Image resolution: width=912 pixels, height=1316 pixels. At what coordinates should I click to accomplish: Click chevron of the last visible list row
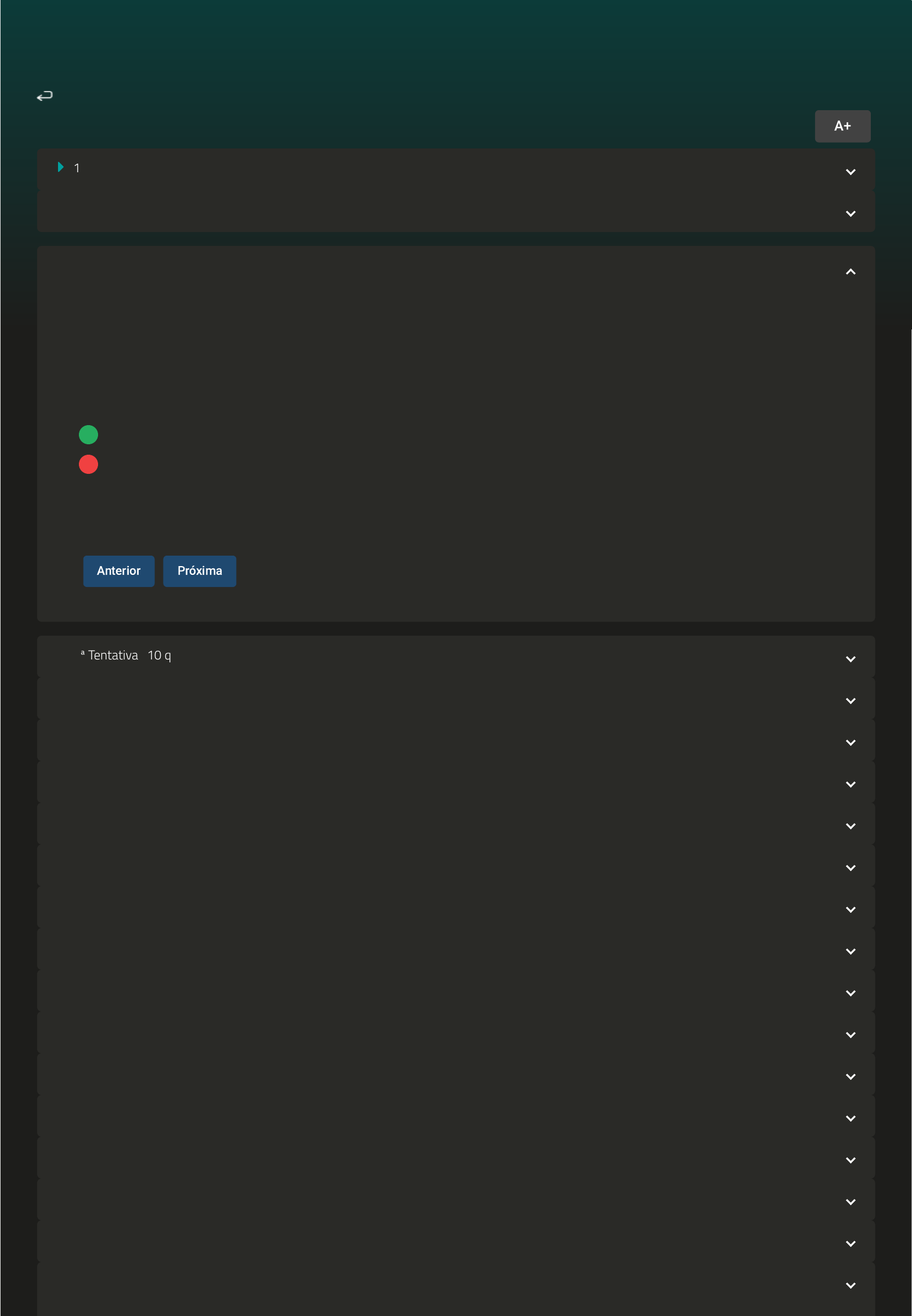[850, 1285]
